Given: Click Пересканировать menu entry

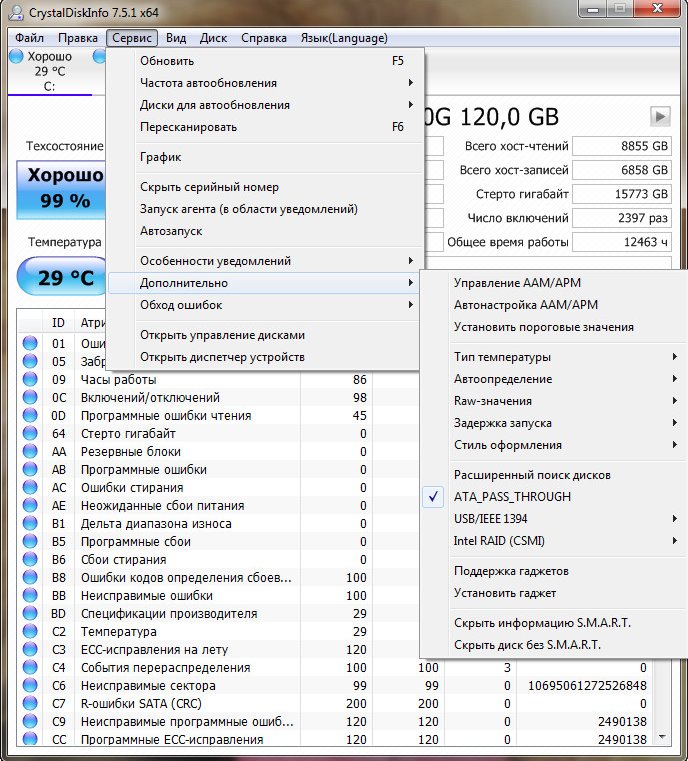Looking at the screenshot, I should [264, 127].
